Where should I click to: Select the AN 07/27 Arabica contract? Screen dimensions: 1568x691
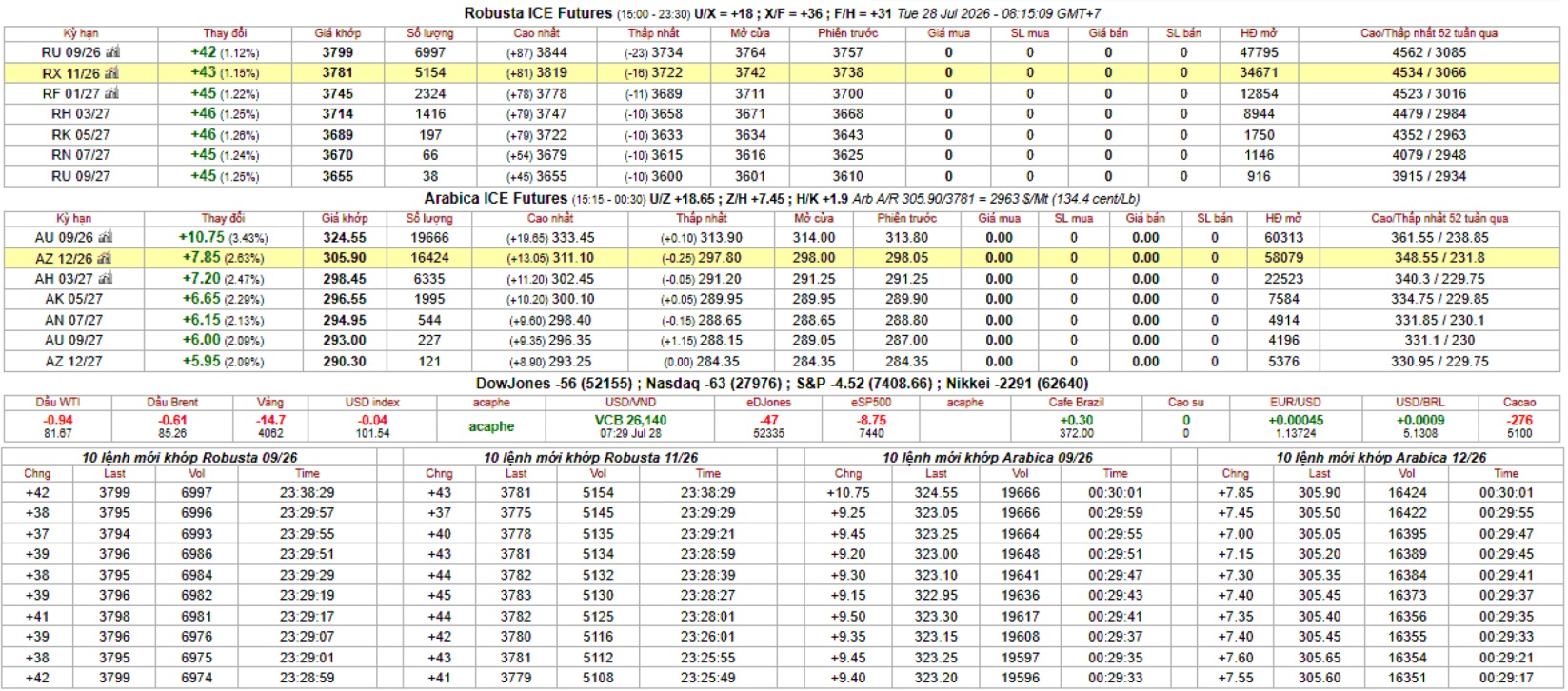coord(73,320)
